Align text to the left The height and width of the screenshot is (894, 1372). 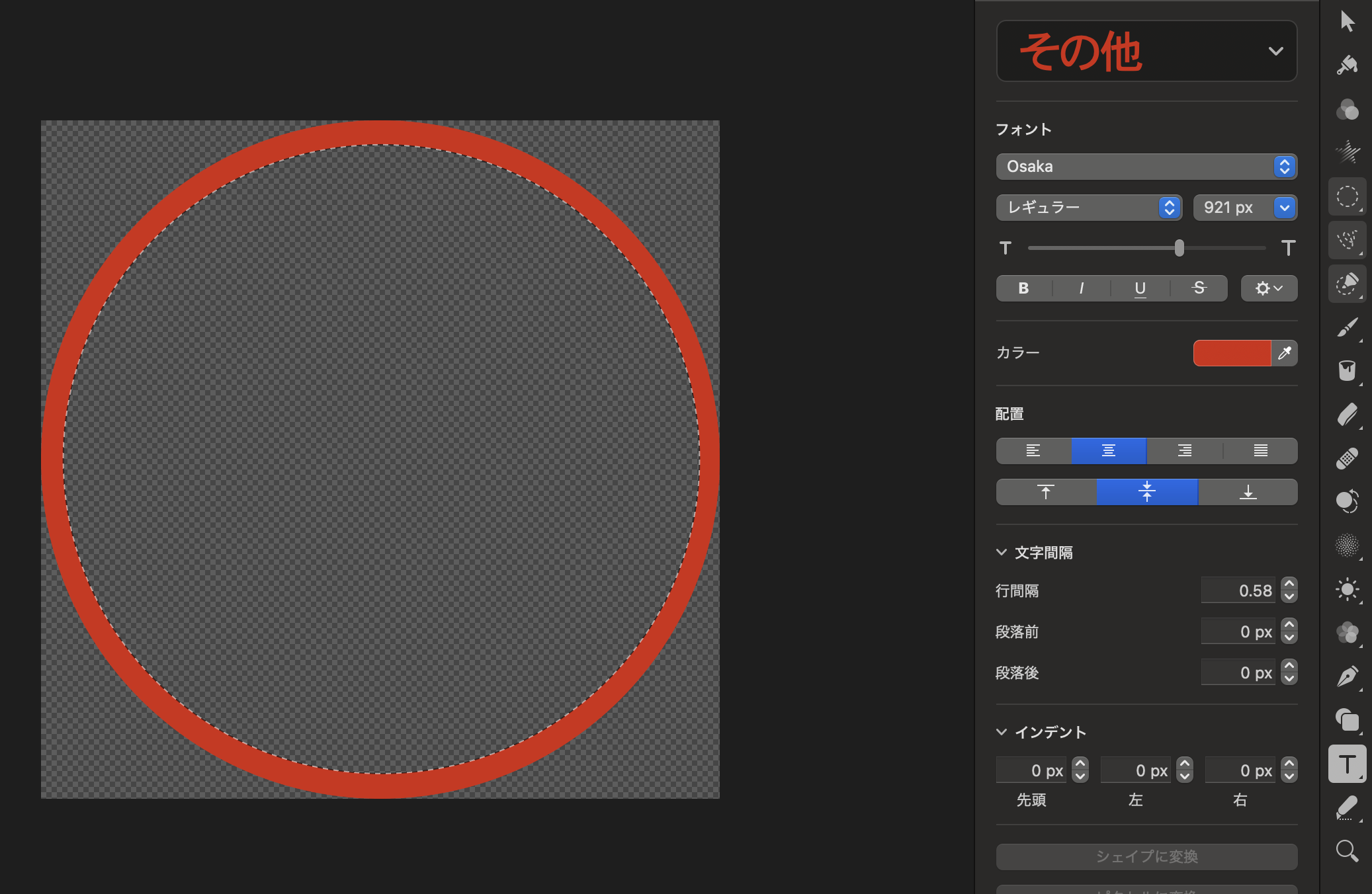[x=1033, y=451]
